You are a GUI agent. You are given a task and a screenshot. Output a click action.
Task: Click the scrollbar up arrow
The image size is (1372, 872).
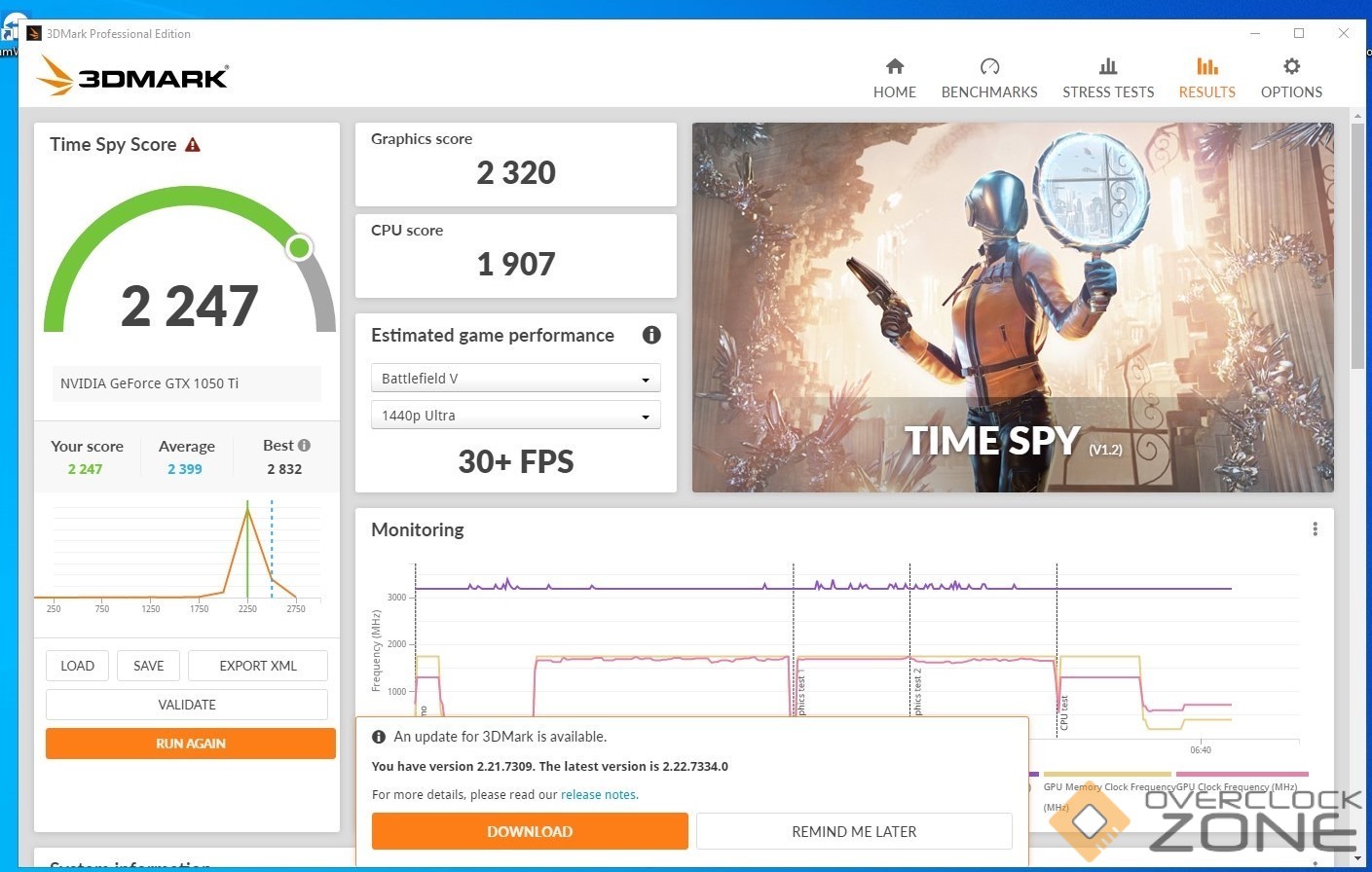click(x=1357, y=116)
